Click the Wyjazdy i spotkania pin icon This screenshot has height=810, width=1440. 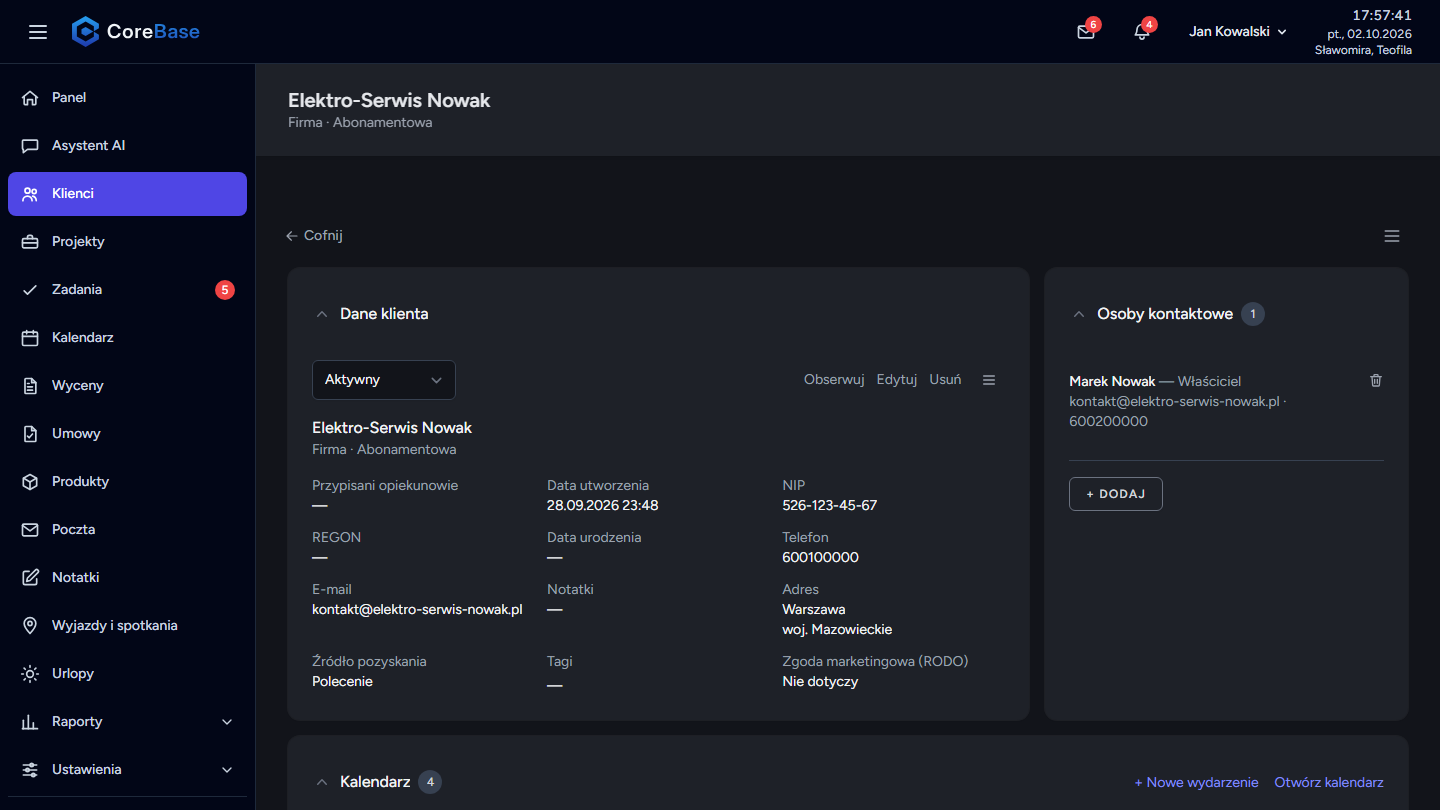point(30,626)
